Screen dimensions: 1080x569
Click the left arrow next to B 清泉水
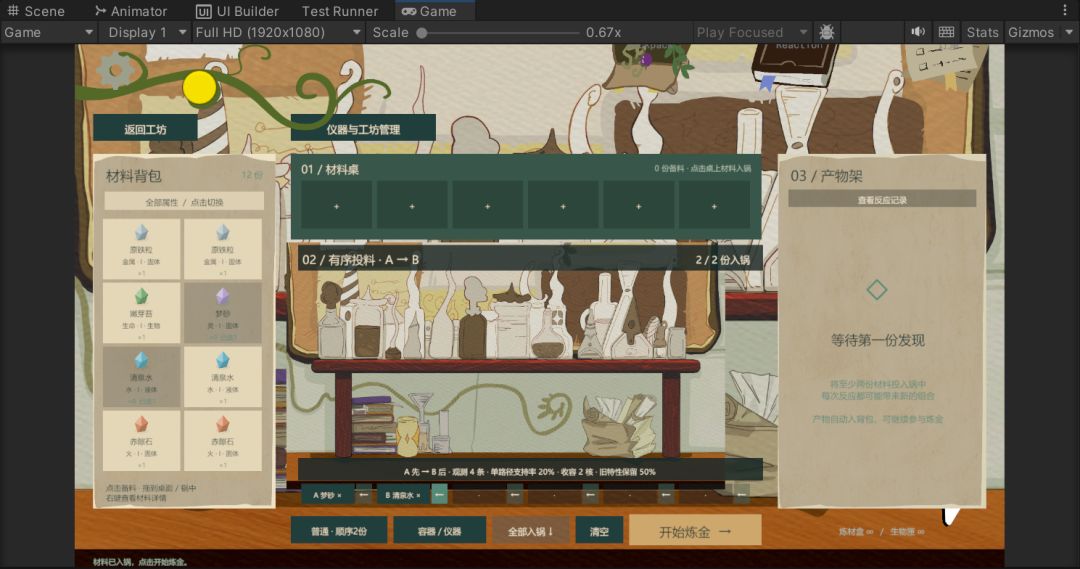[x=439, y=495]
